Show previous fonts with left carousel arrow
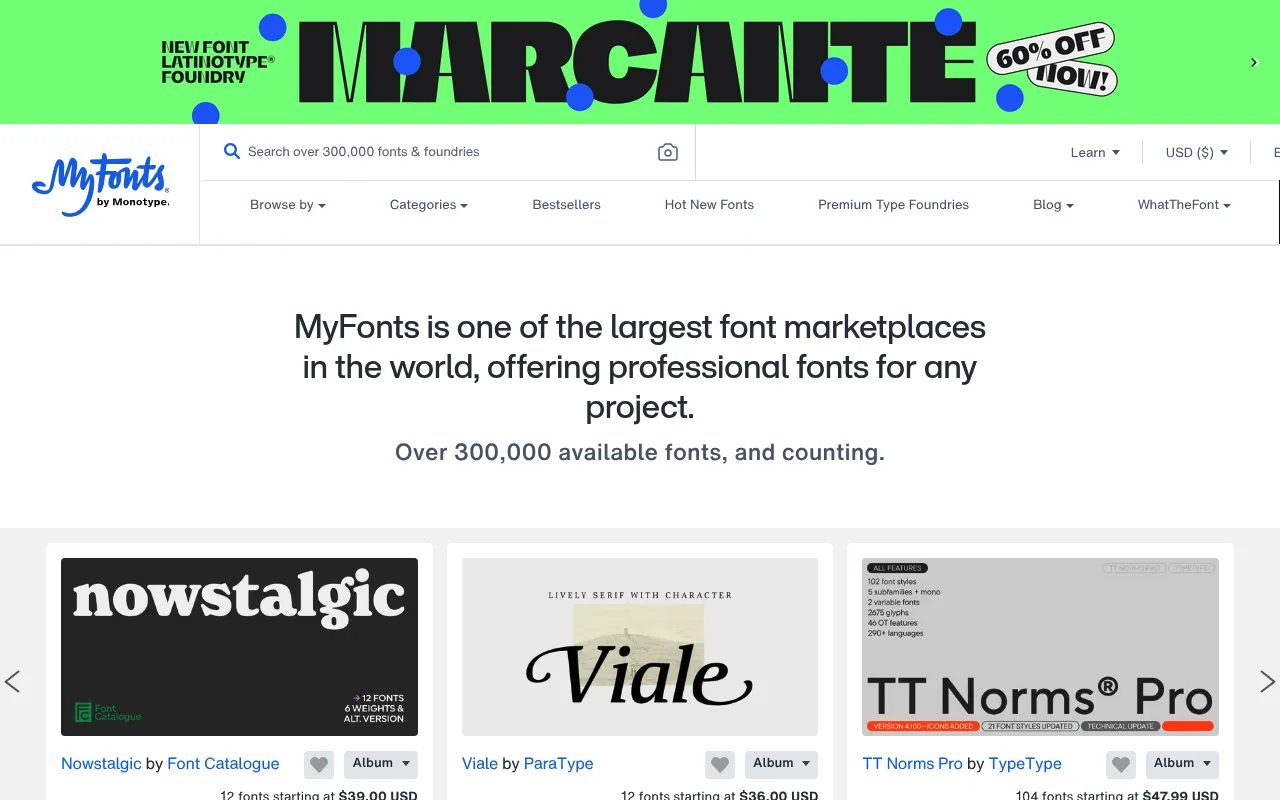The width and height of the screenshot is (1280, 800). pos(12,682)
